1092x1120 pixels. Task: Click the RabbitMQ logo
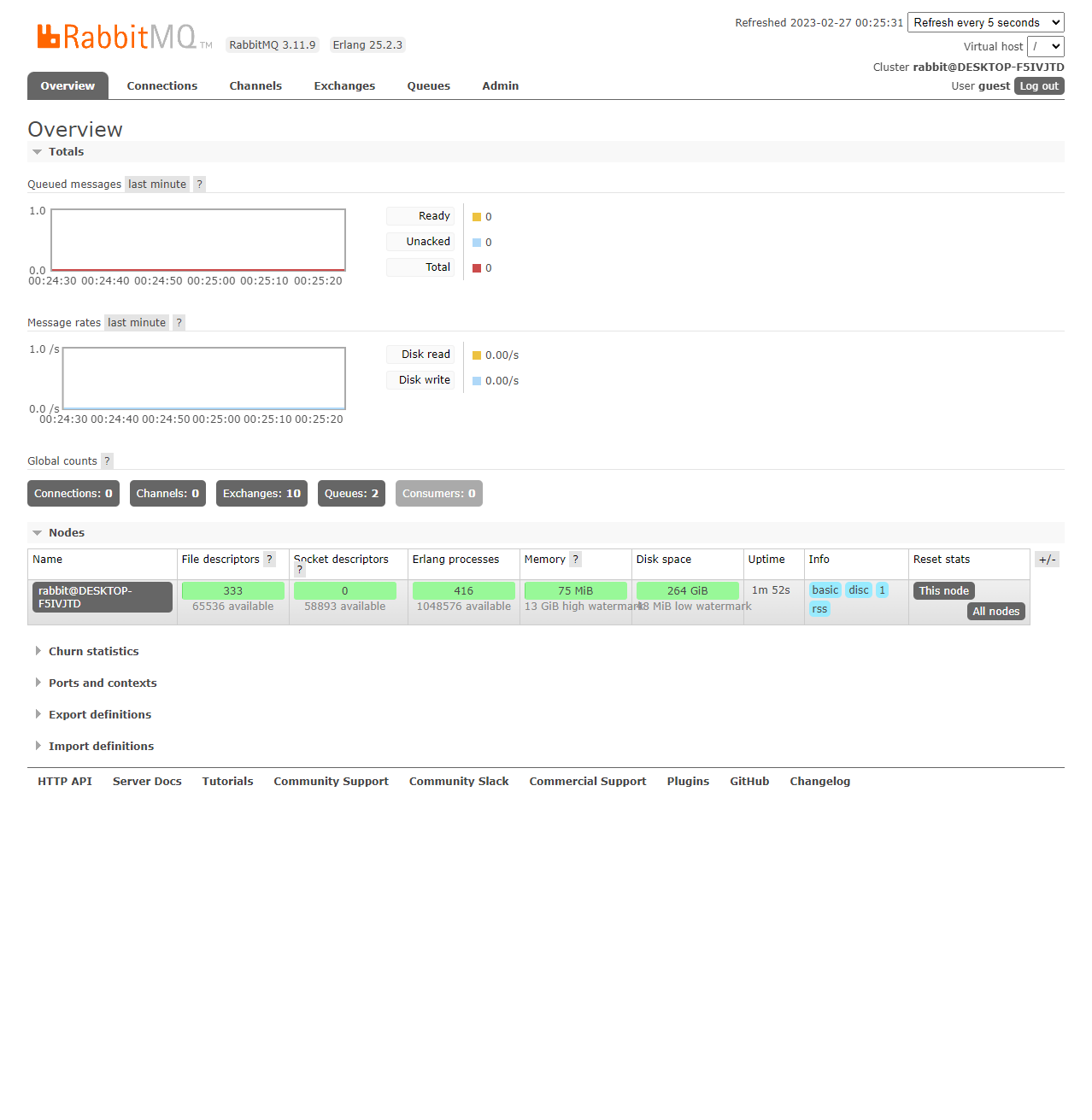tap(117, 37)
